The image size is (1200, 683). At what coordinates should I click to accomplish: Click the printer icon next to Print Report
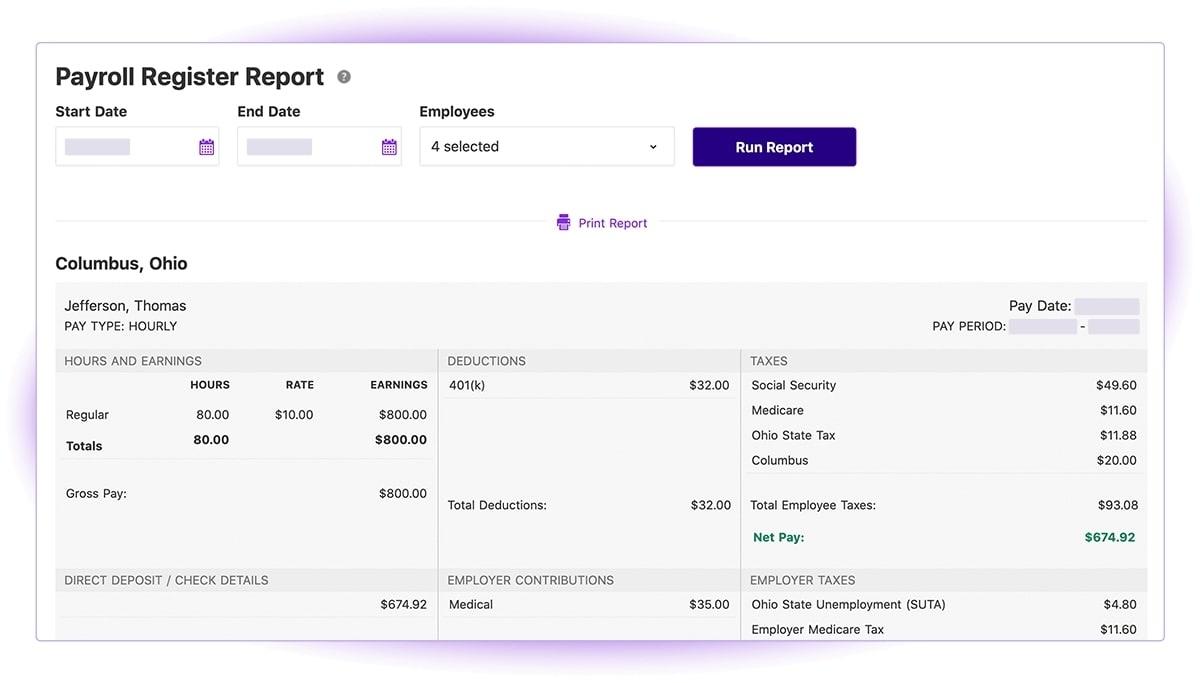(564, 223)
